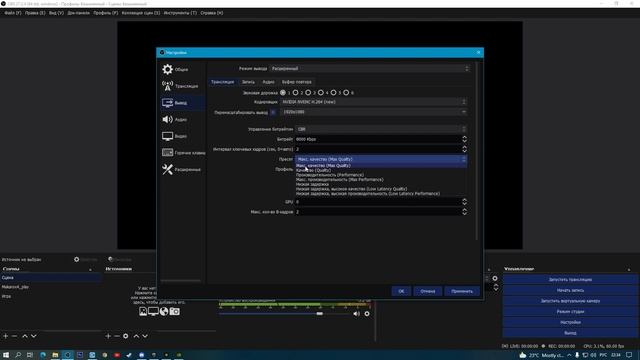Viewport: 640px width, 360px height.
Task: Open the taskbar search magnifier
Action: pos(18,355)
